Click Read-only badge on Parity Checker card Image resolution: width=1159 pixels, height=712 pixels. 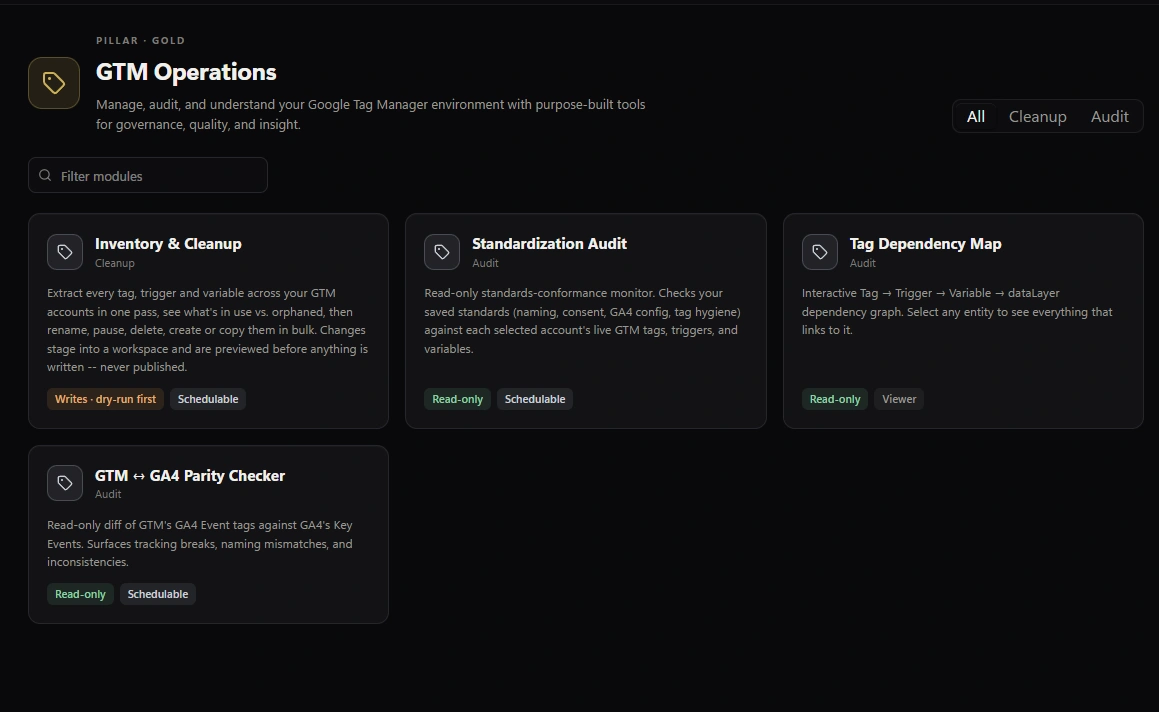coord(80,594)
